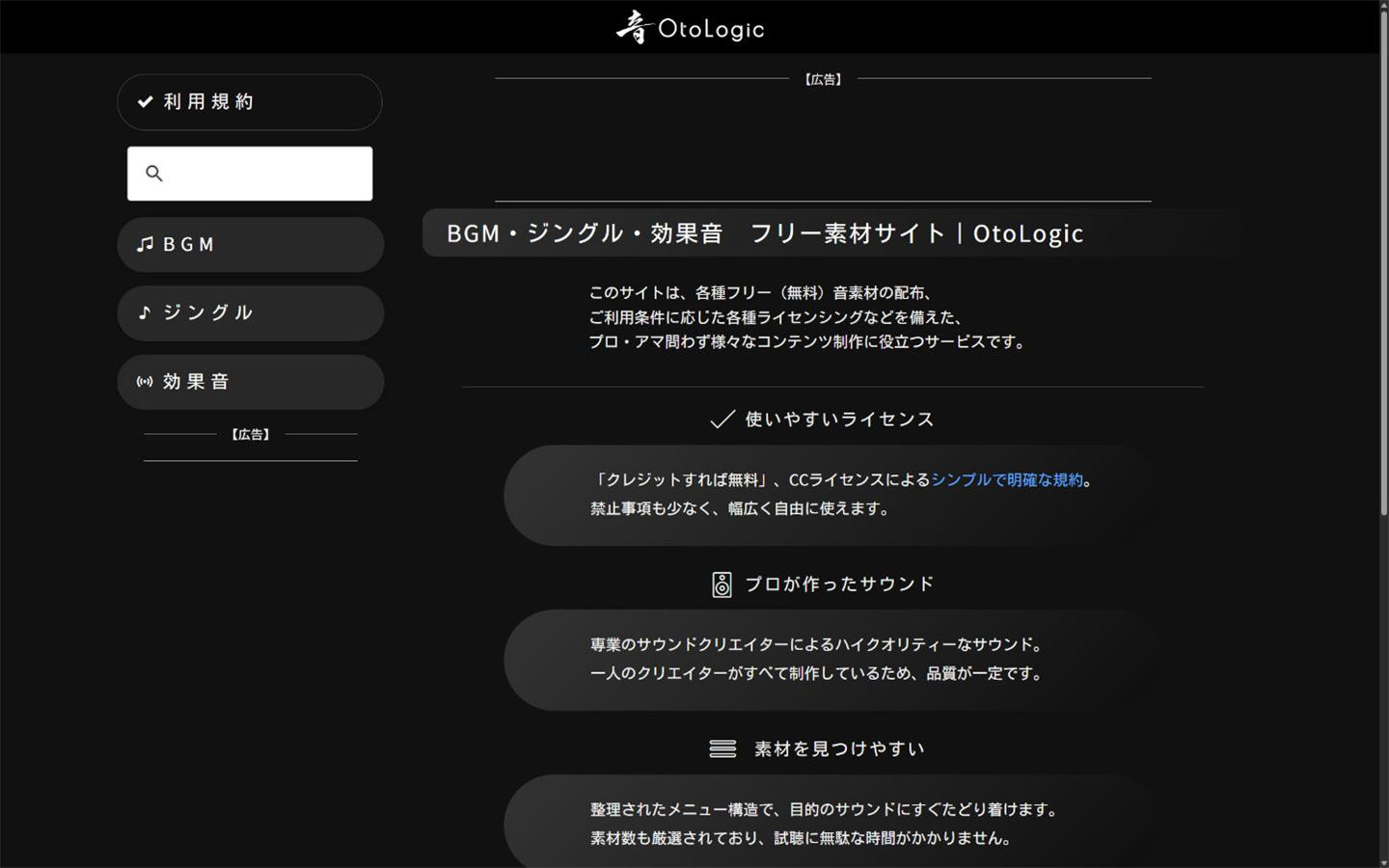Viewport: 1389px width, 868px height.
Task: Click the 素材を見つけやすい heading
Action: pyautogui.click(x=839, y=749)
